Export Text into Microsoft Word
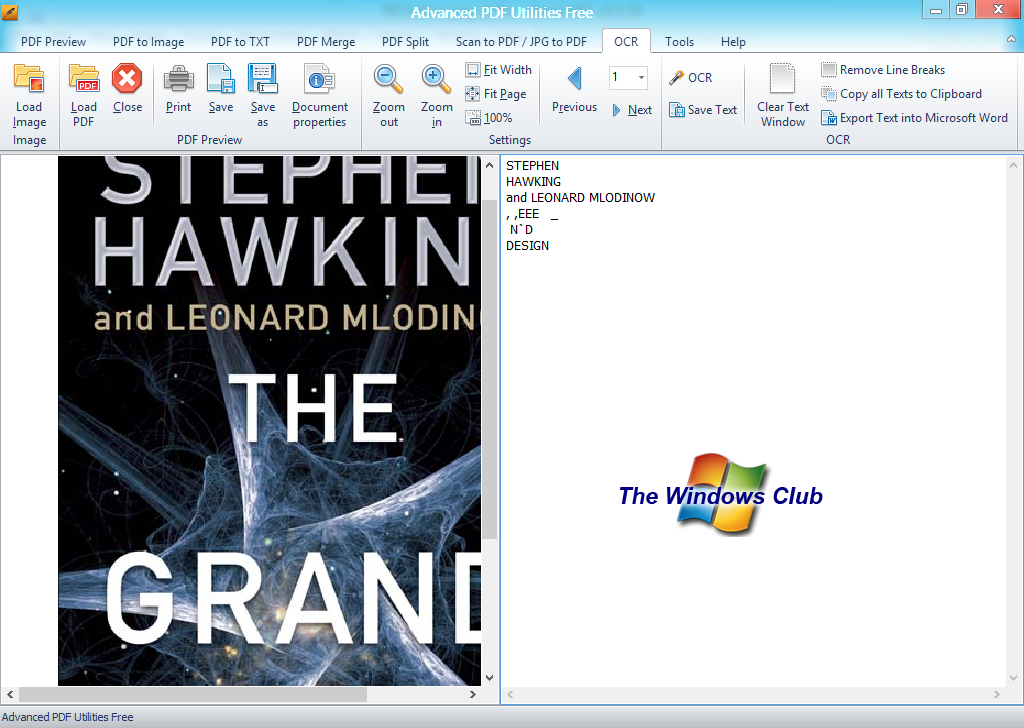 coord(914,118)
